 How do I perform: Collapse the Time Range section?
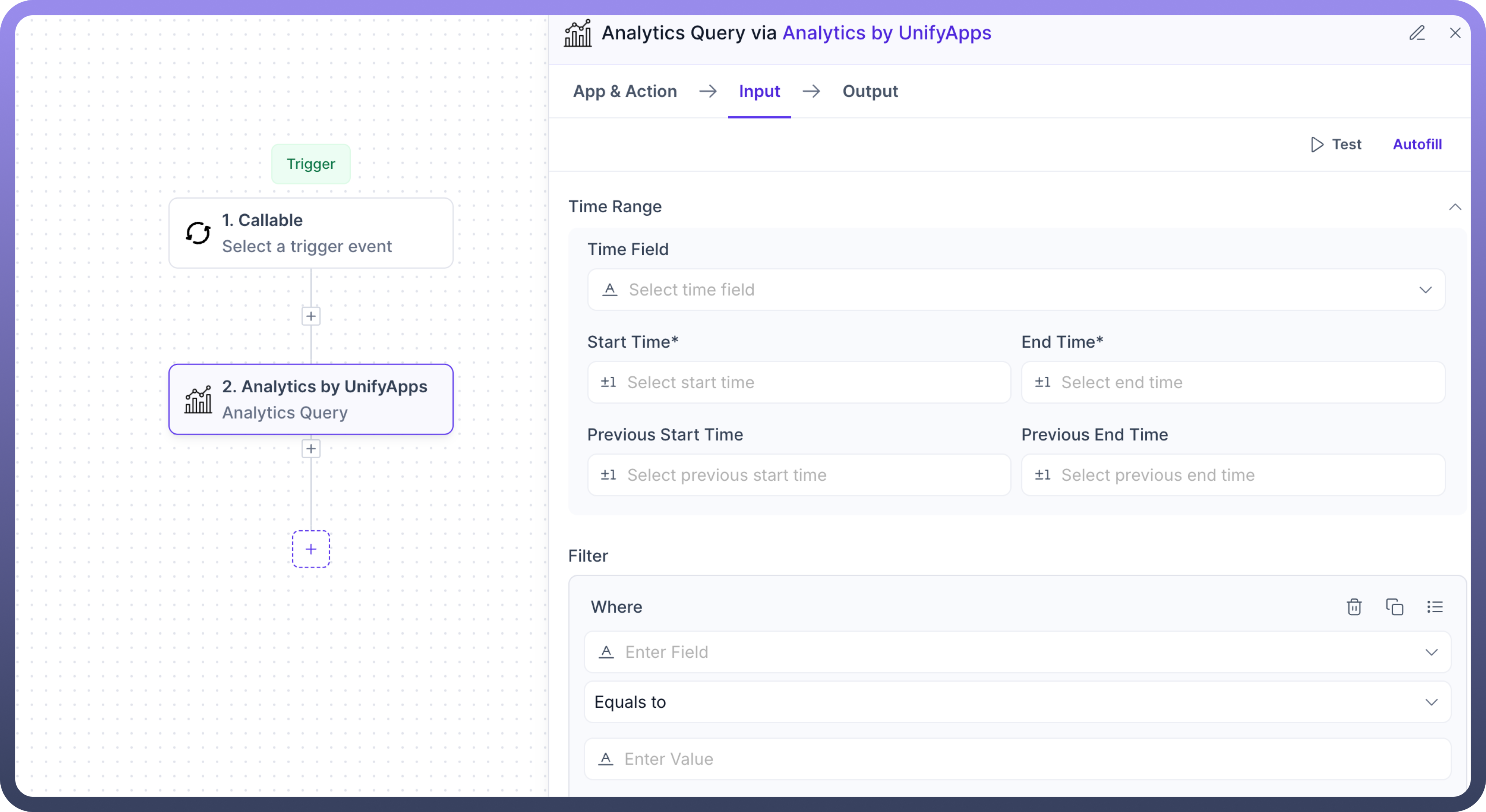click(1455, 207)
